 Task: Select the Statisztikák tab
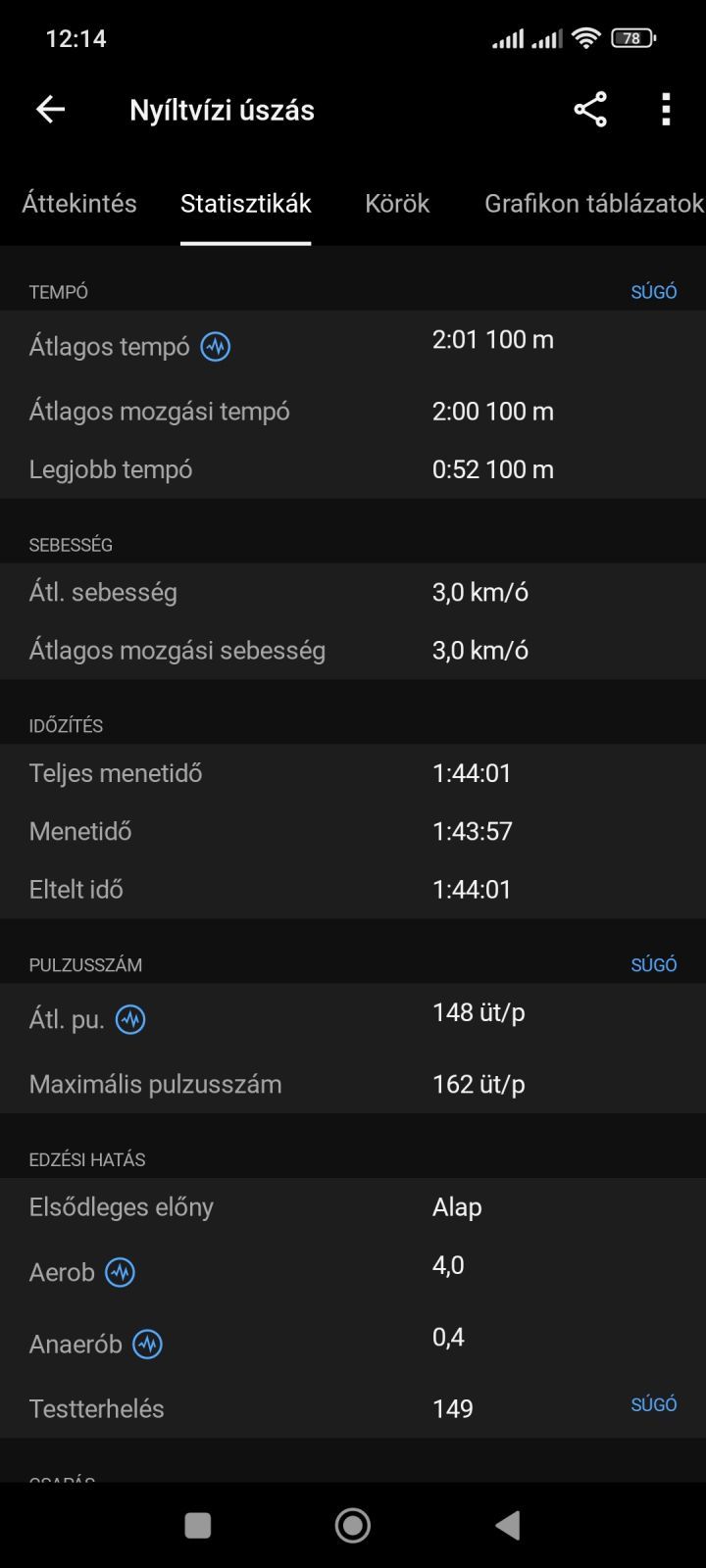coord(246,203)
